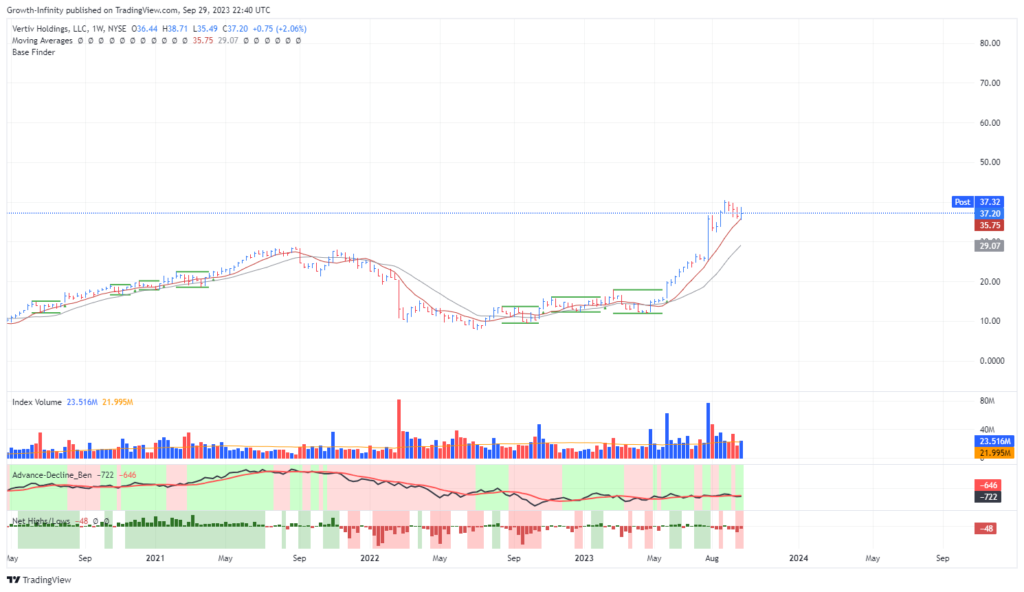This screenshot has height=592, width=1024.
Task: Click the blue 37.20 last price label
Action: click(991, 213)
